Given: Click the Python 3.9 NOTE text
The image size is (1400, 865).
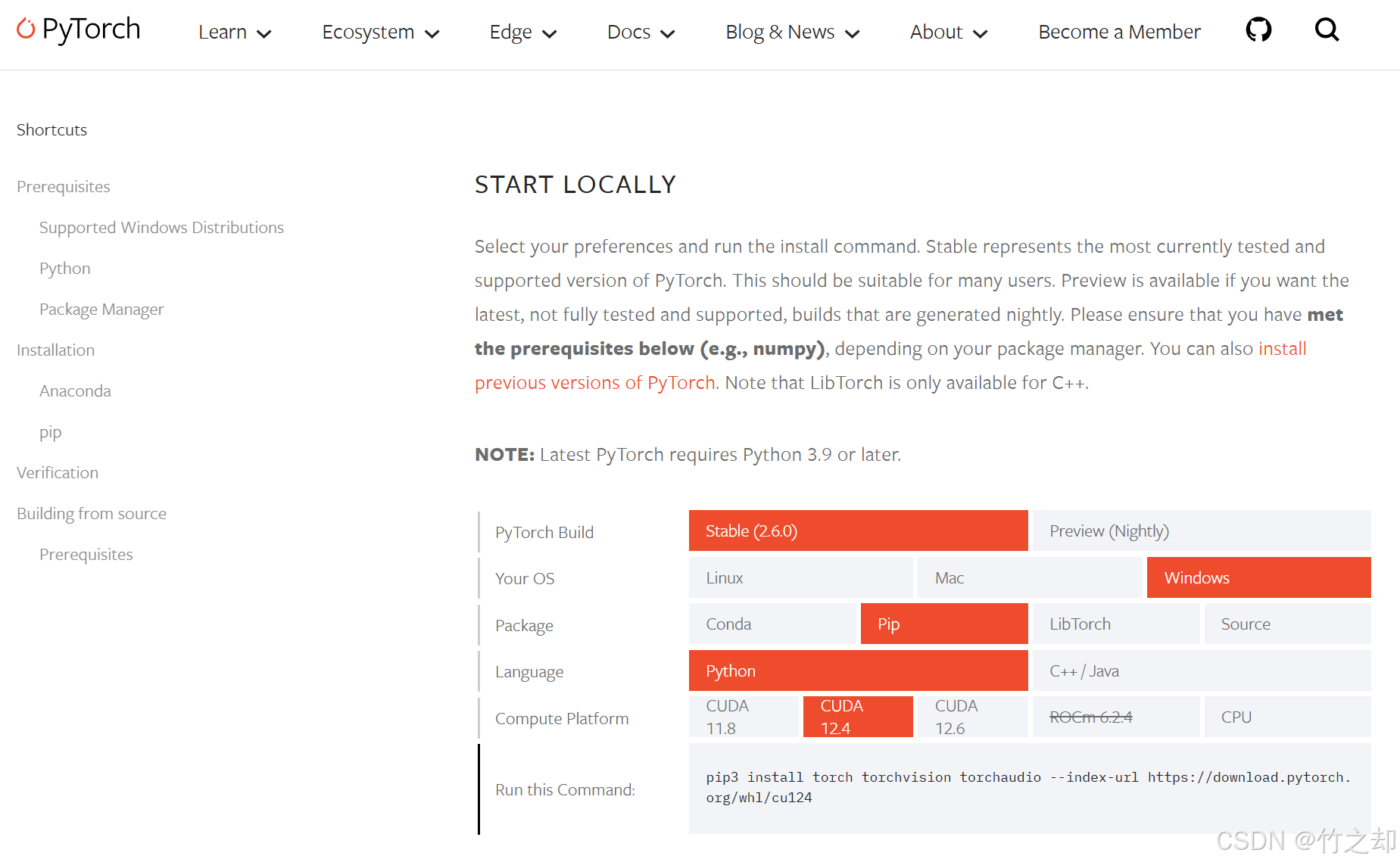Looking at the screenshot, I should click(x=688, y=454).
